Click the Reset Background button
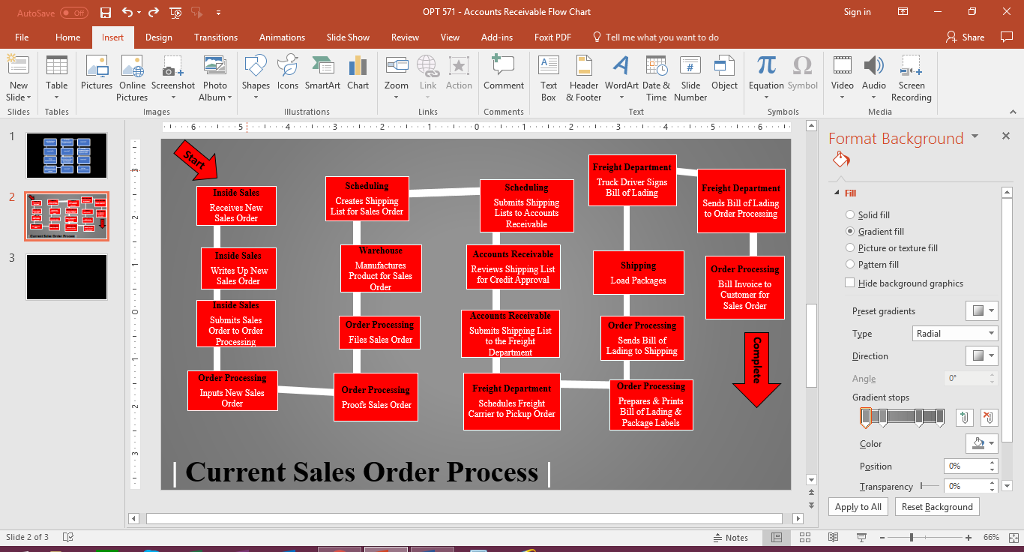 [936, 507]
